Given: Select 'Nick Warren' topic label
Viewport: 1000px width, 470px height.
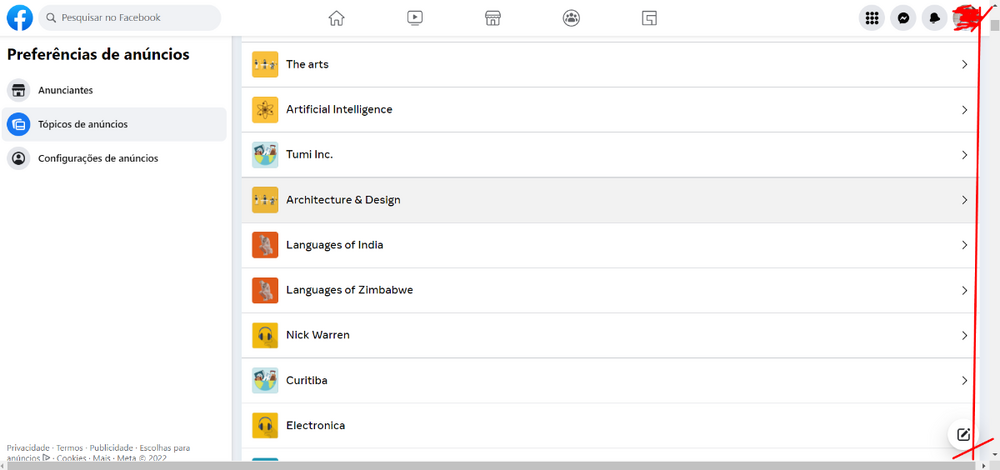Looking at the screenshot, I should [x=318, y=335].
